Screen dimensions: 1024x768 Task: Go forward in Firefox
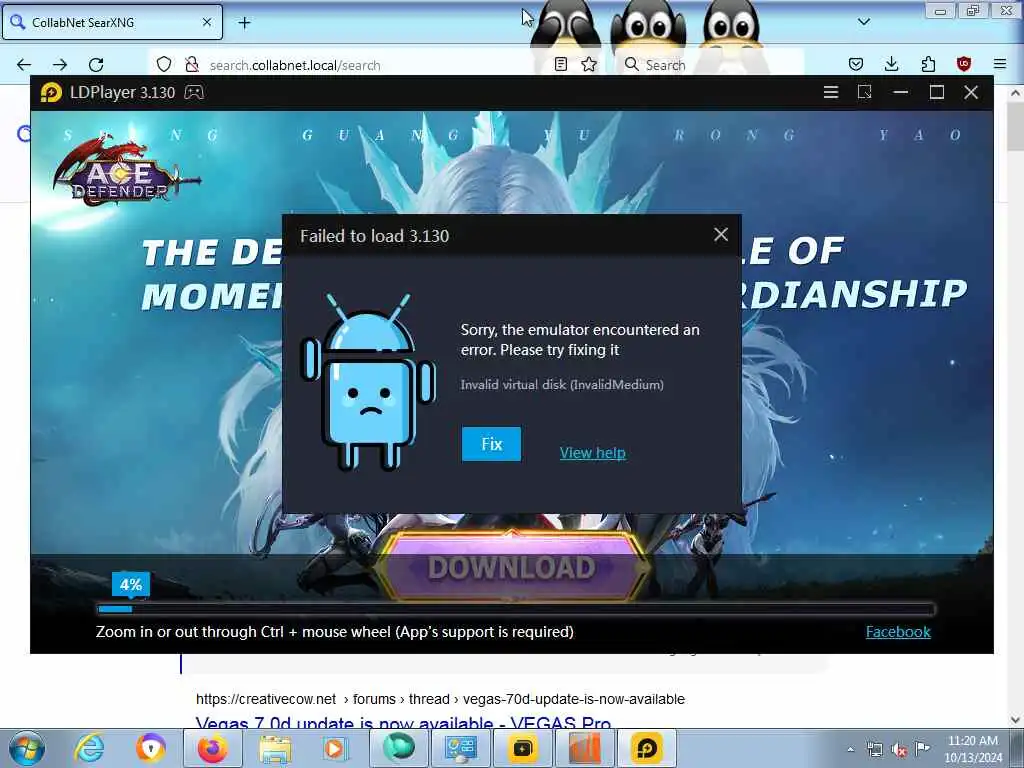(x=60, y=65)
